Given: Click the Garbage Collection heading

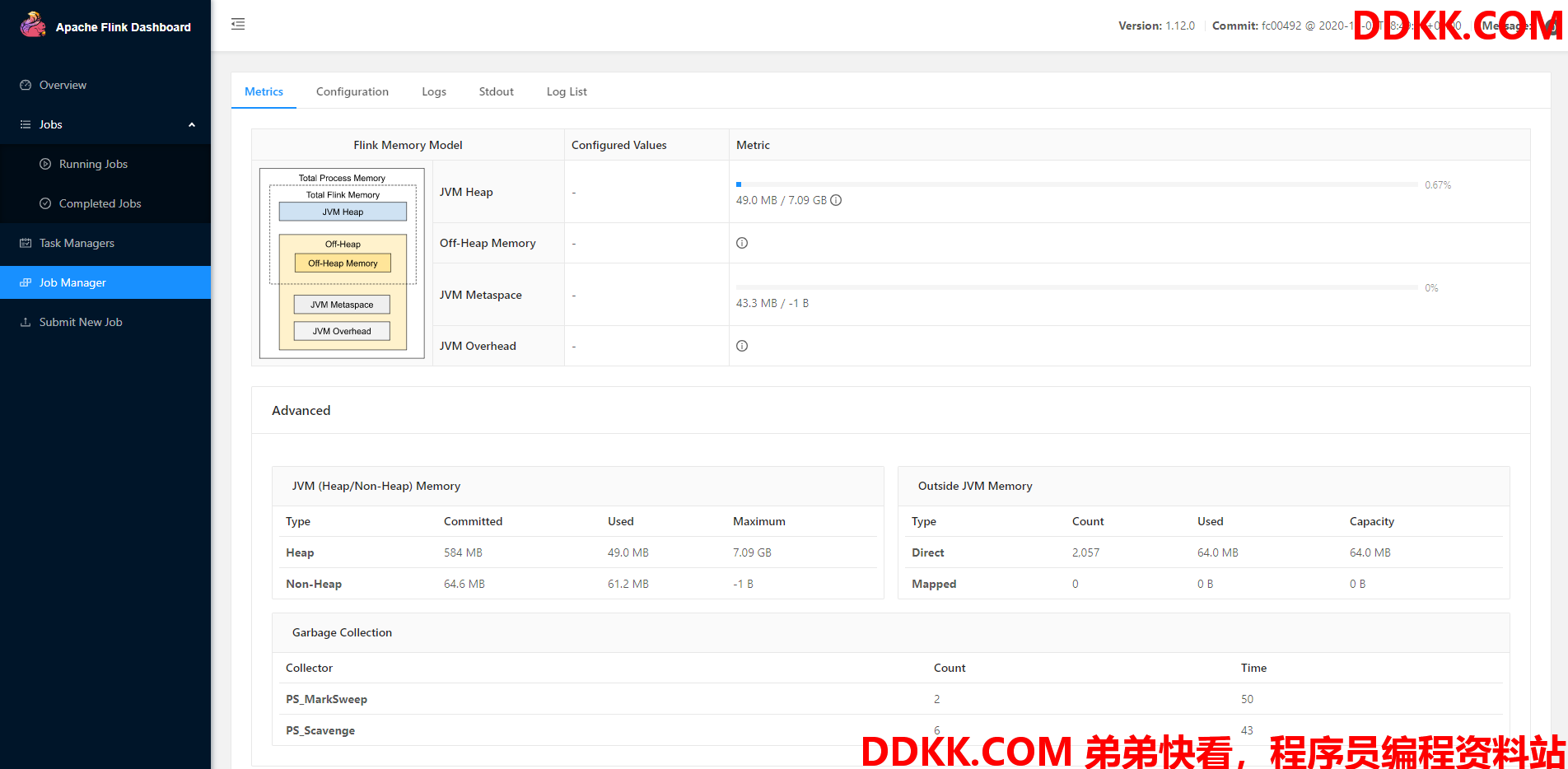Looking at the screenshot, I should coord(342,632).
